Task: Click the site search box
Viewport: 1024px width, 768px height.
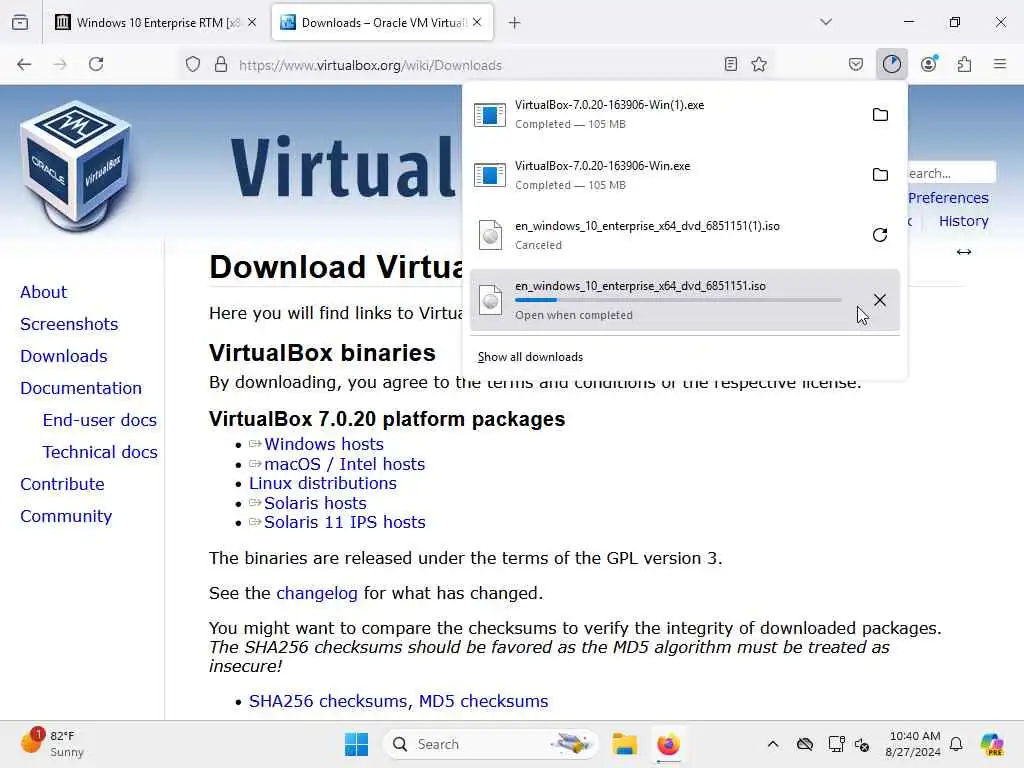Action: point(952,173)
